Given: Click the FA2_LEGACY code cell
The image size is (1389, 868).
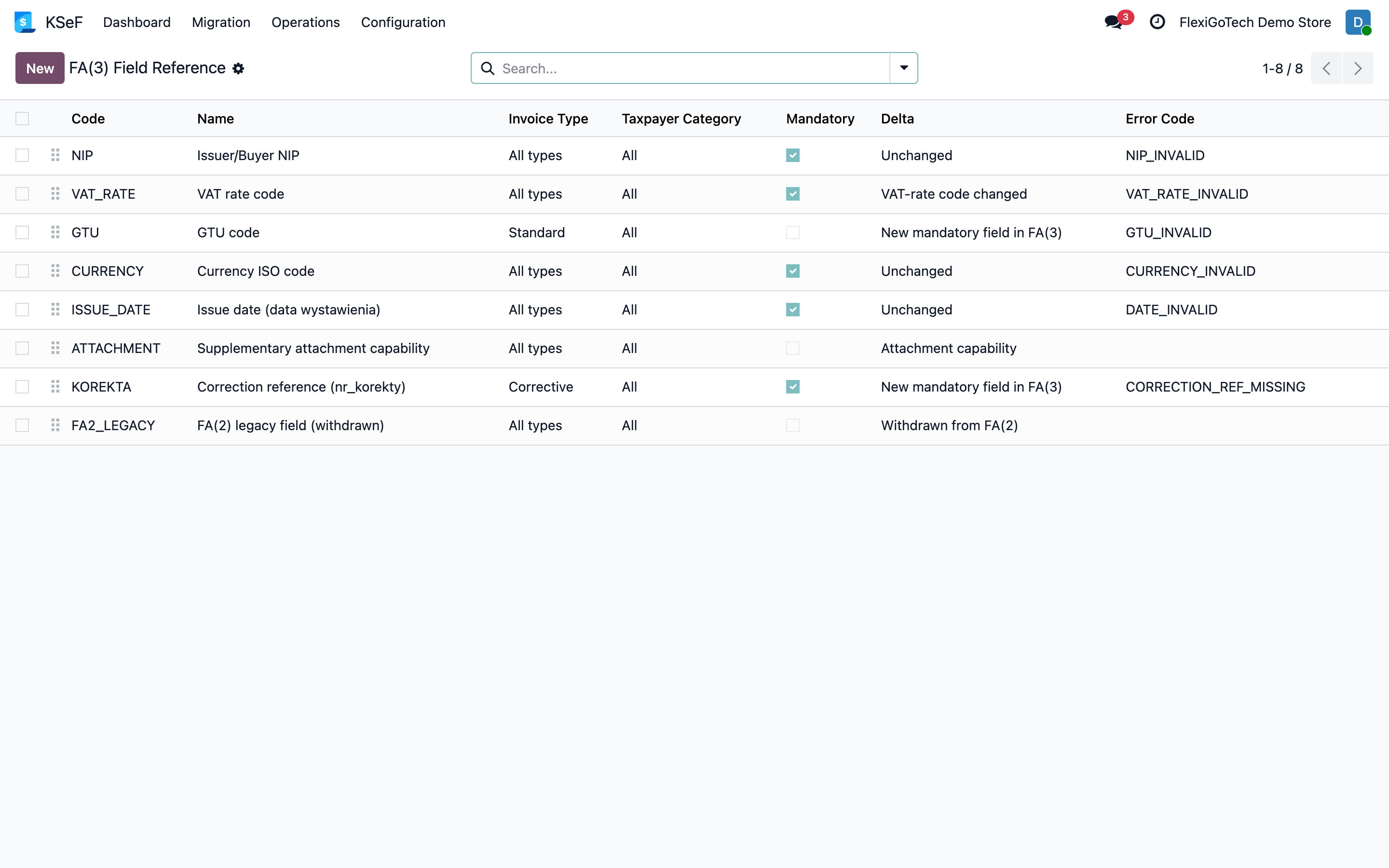Looking at the screenshot, I should click(x=113, y=425).
